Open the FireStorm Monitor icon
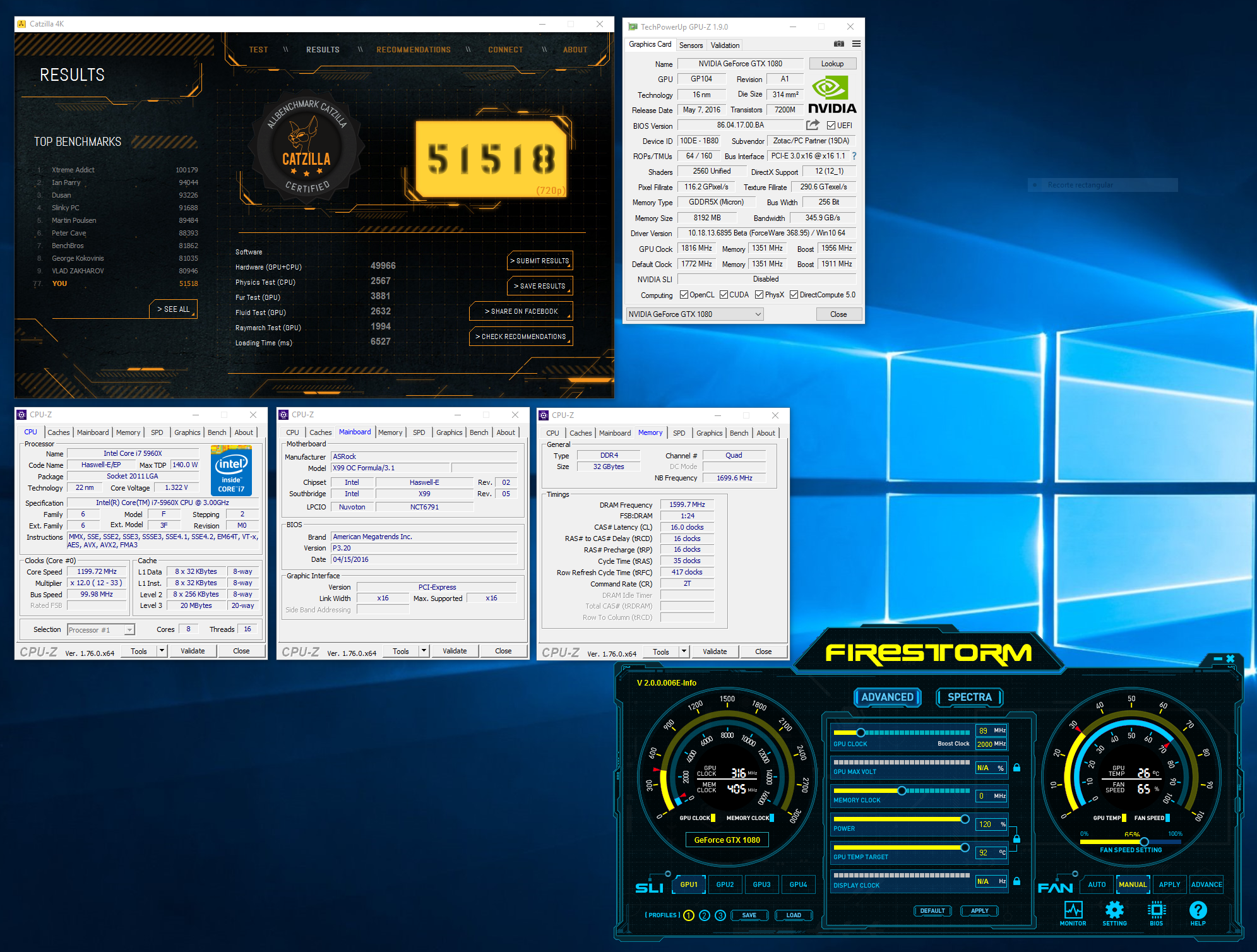Screen dimensions: 1257x952 pos(1073,913)
